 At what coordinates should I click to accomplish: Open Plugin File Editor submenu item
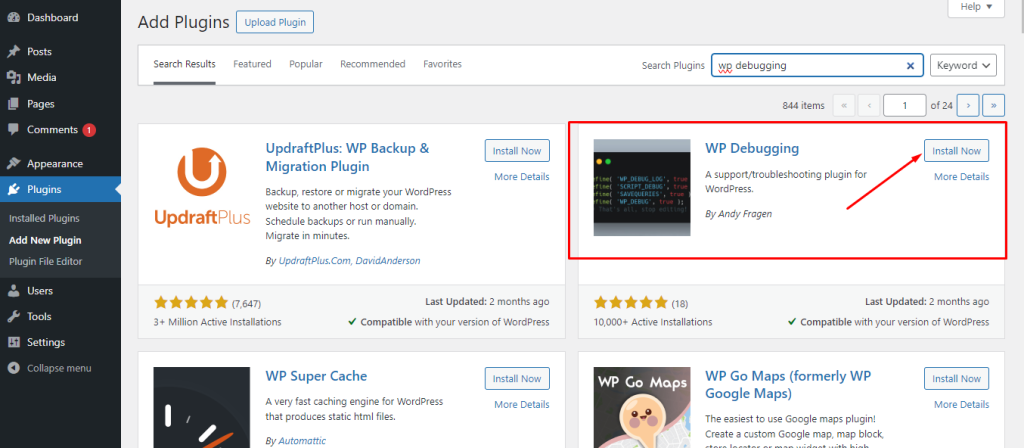pyautogui.click(x=46, y=262)
